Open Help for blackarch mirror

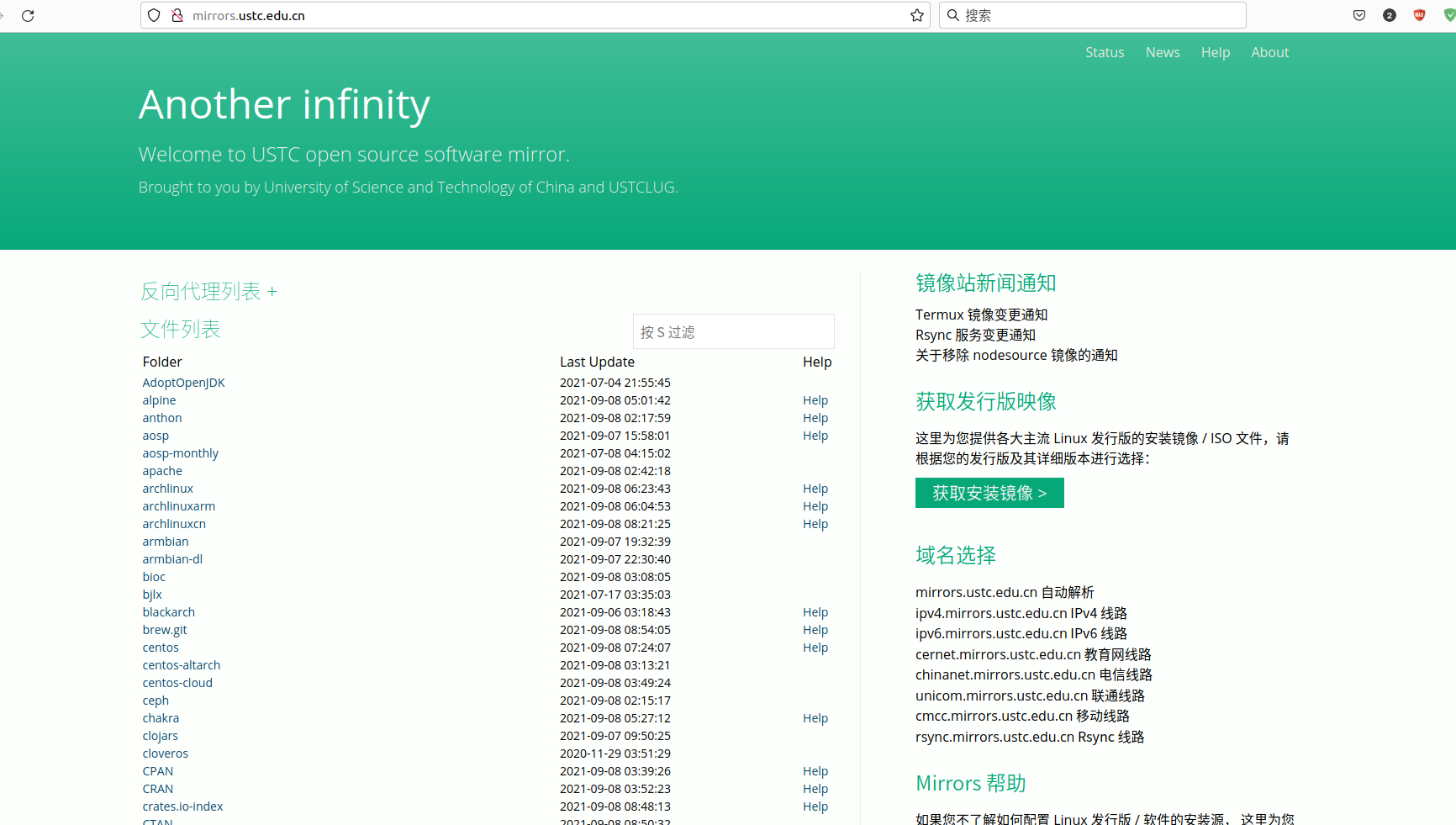pyautogui.click(x=815, y=612)
